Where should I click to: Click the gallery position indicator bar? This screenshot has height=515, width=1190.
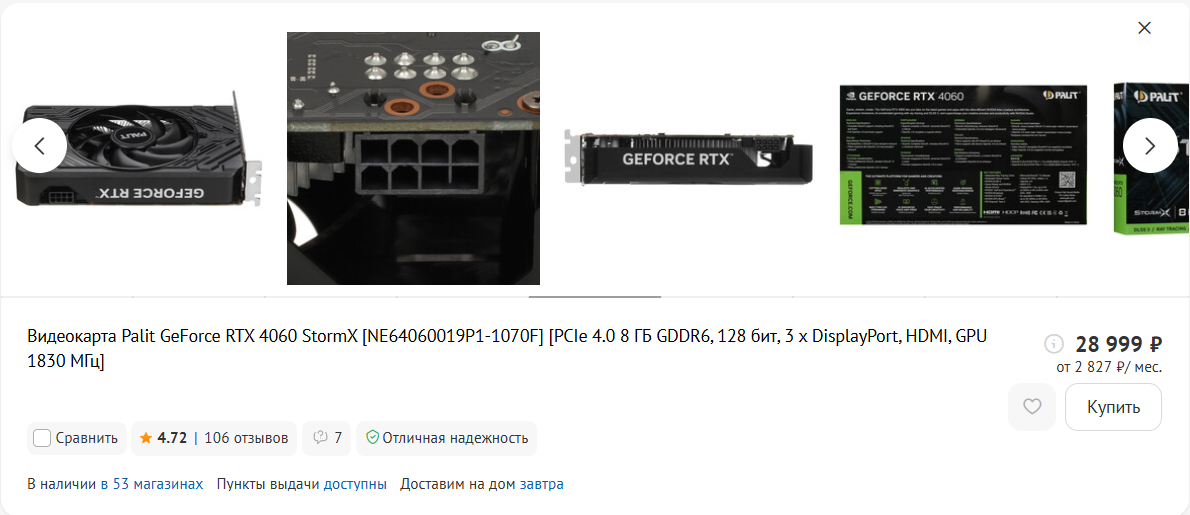pyautogui.click(x=595, y=297)
